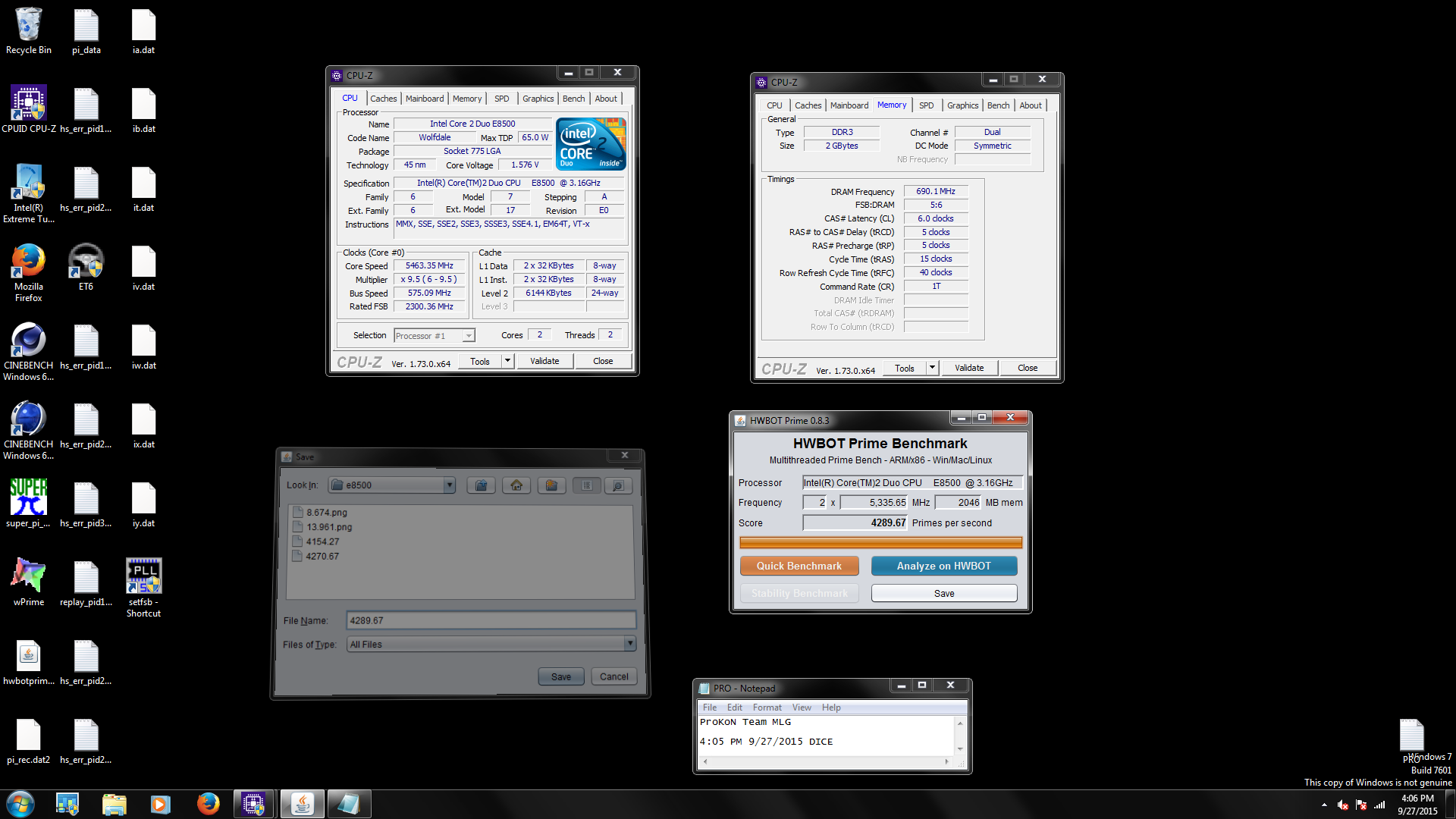Switch to Mainboard tab in left CPU-Z
Screen dimensions: 1456x819
click(x=425, y=99)
